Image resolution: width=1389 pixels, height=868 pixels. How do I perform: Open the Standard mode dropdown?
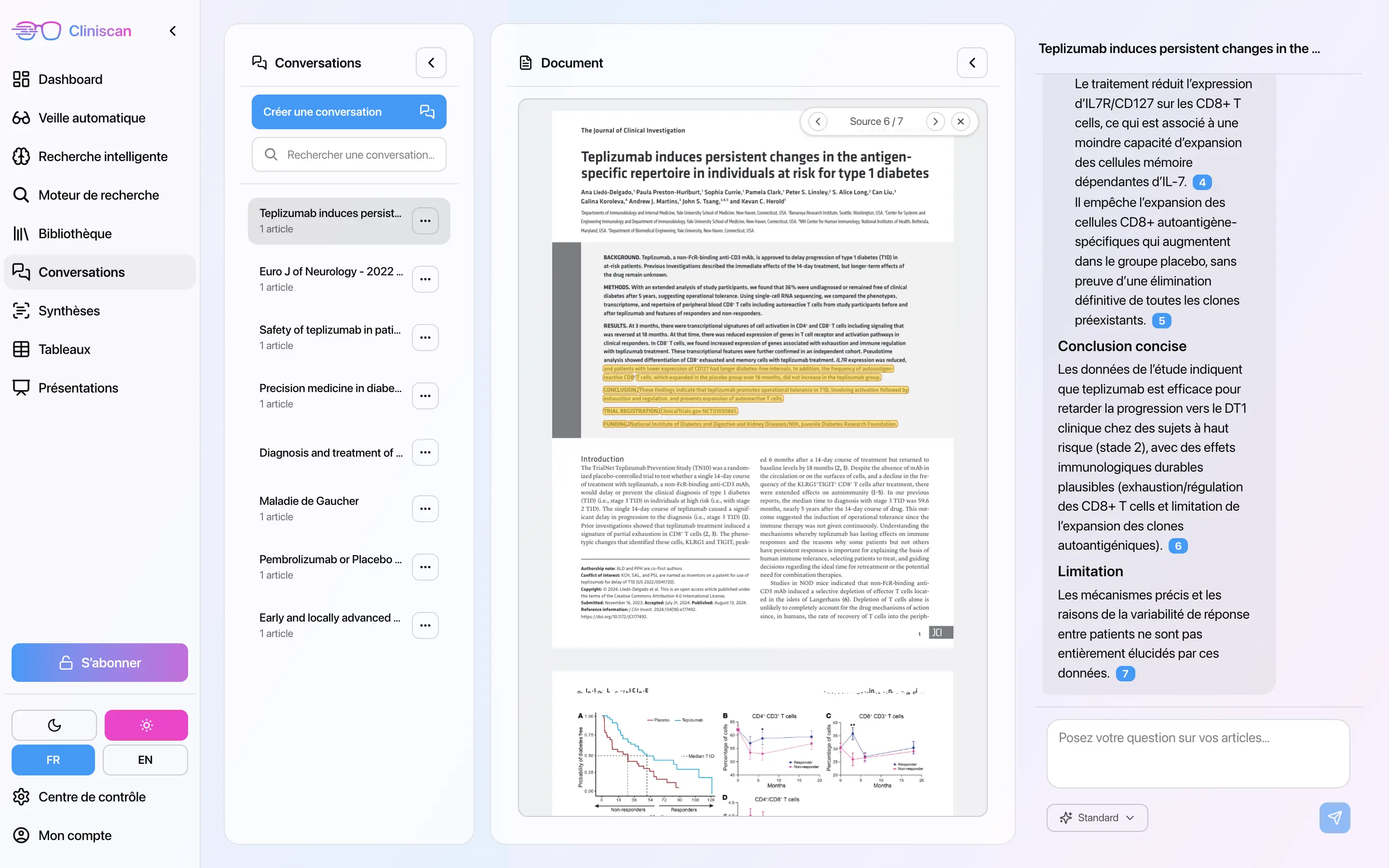pos(1096,817)
